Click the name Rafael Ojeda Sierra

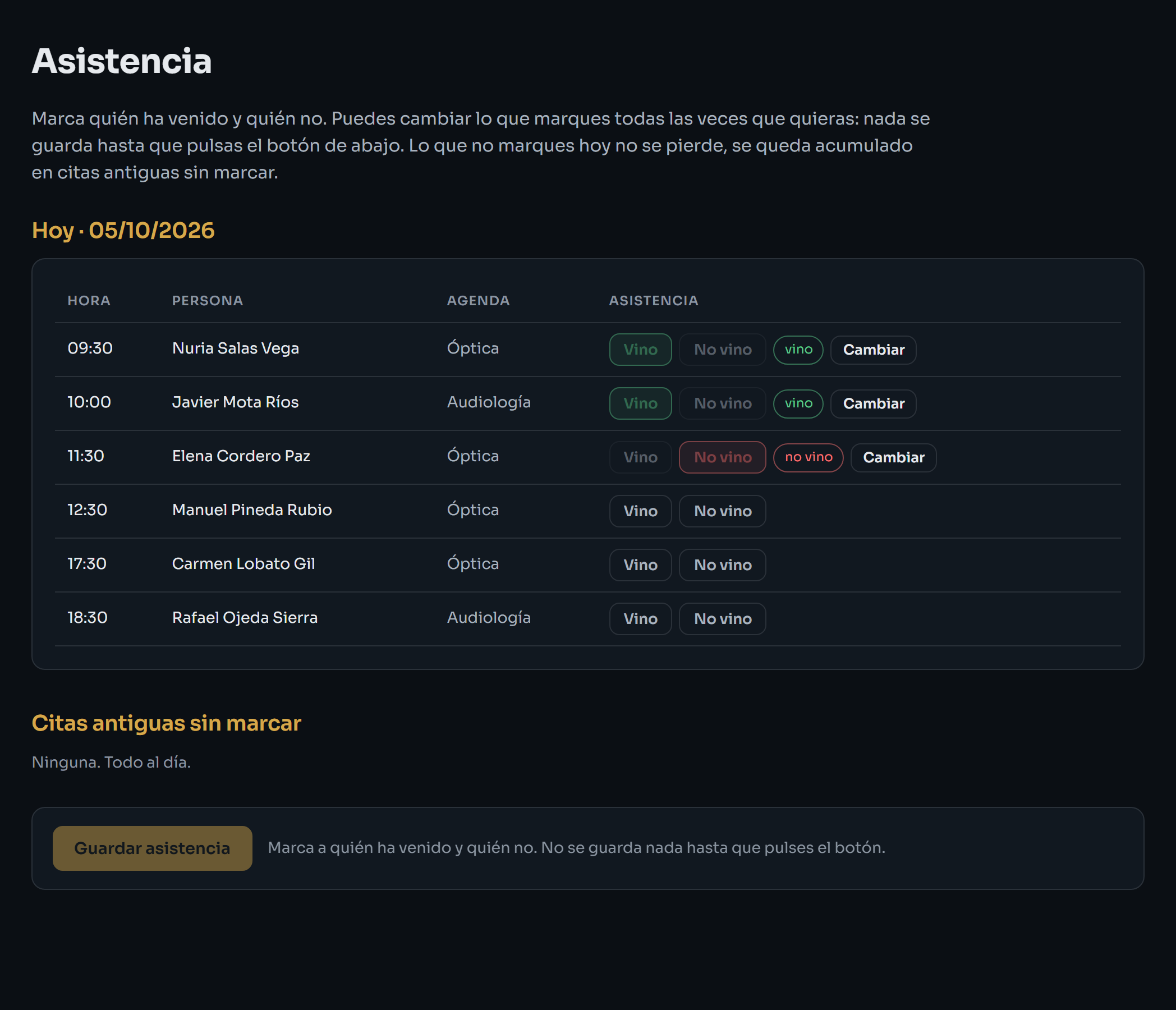click(245, 618)
